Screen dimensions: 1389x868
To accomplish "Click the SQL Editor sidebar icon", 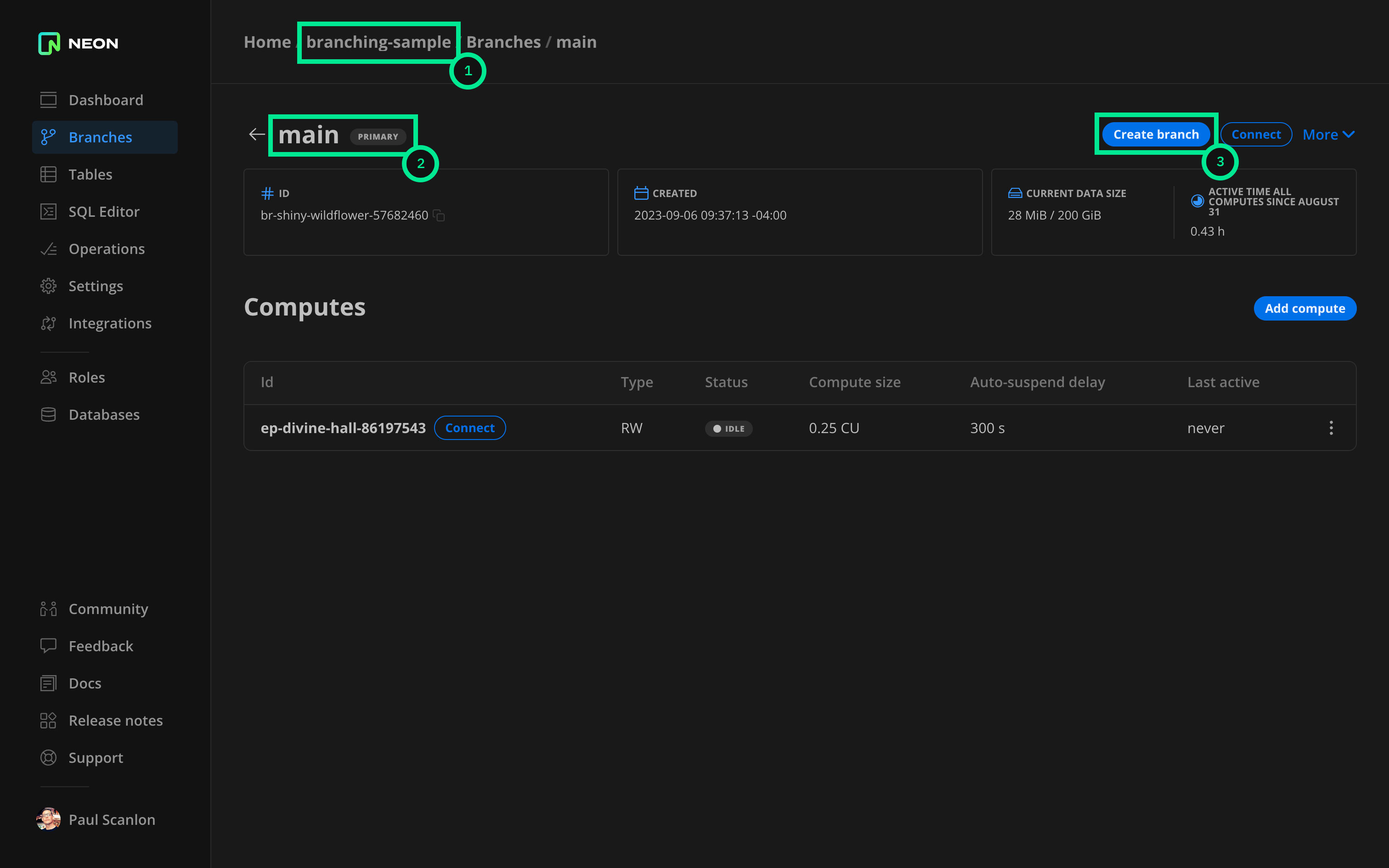I will click(x=48, y=212).
